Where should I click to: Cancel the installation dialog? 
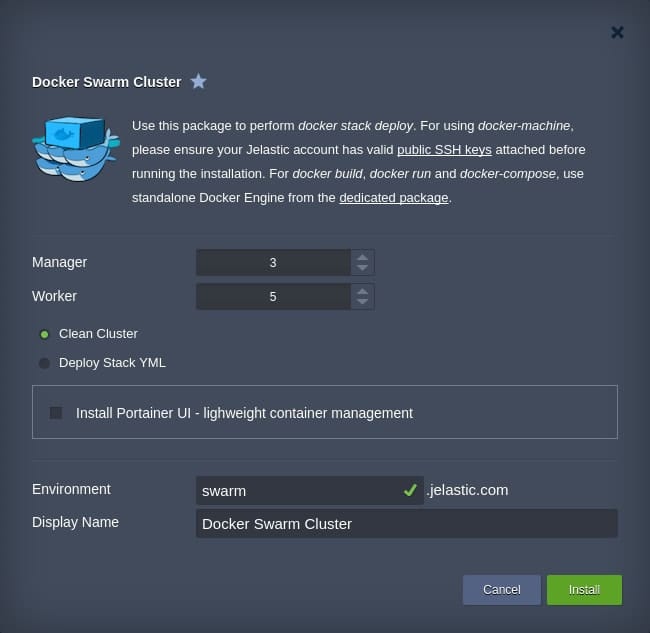(502, 589)
